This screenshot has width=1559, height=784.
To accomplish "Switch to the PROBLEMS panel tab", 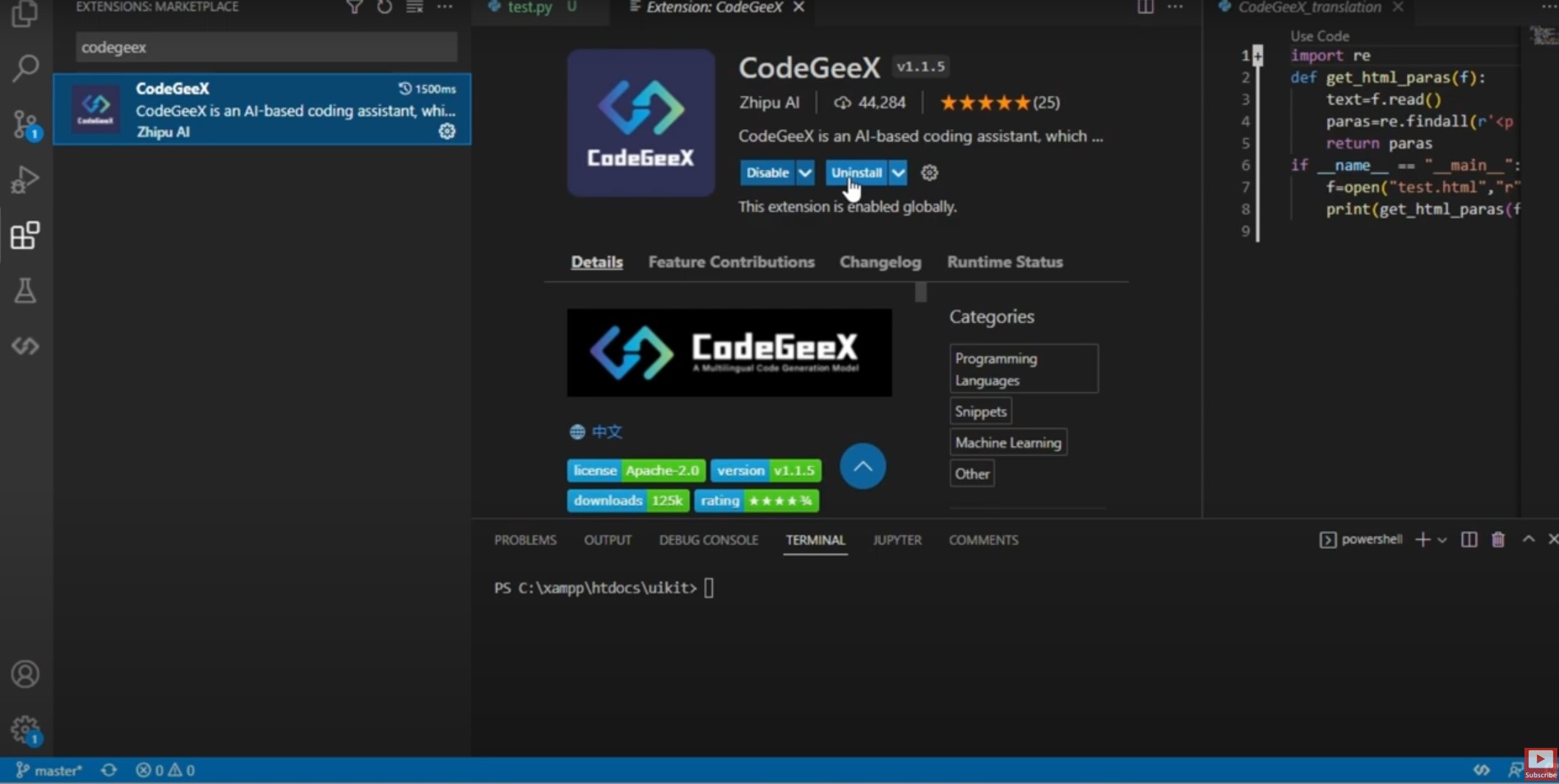I will tap(525, 540).
